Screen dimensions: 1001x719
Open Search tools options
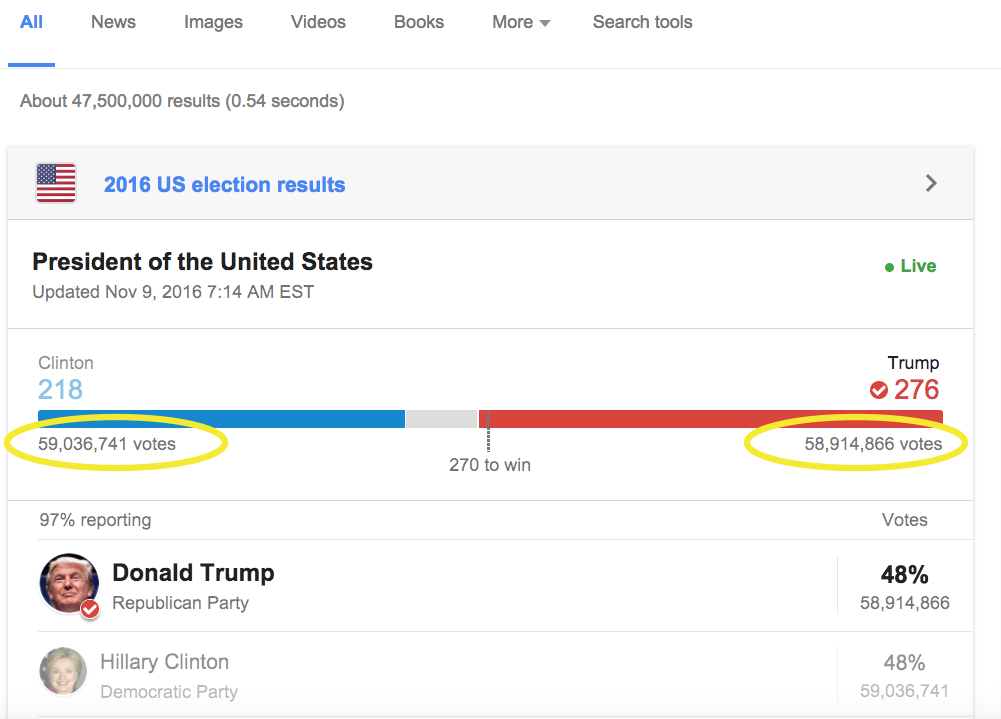[x=642, y=22]
